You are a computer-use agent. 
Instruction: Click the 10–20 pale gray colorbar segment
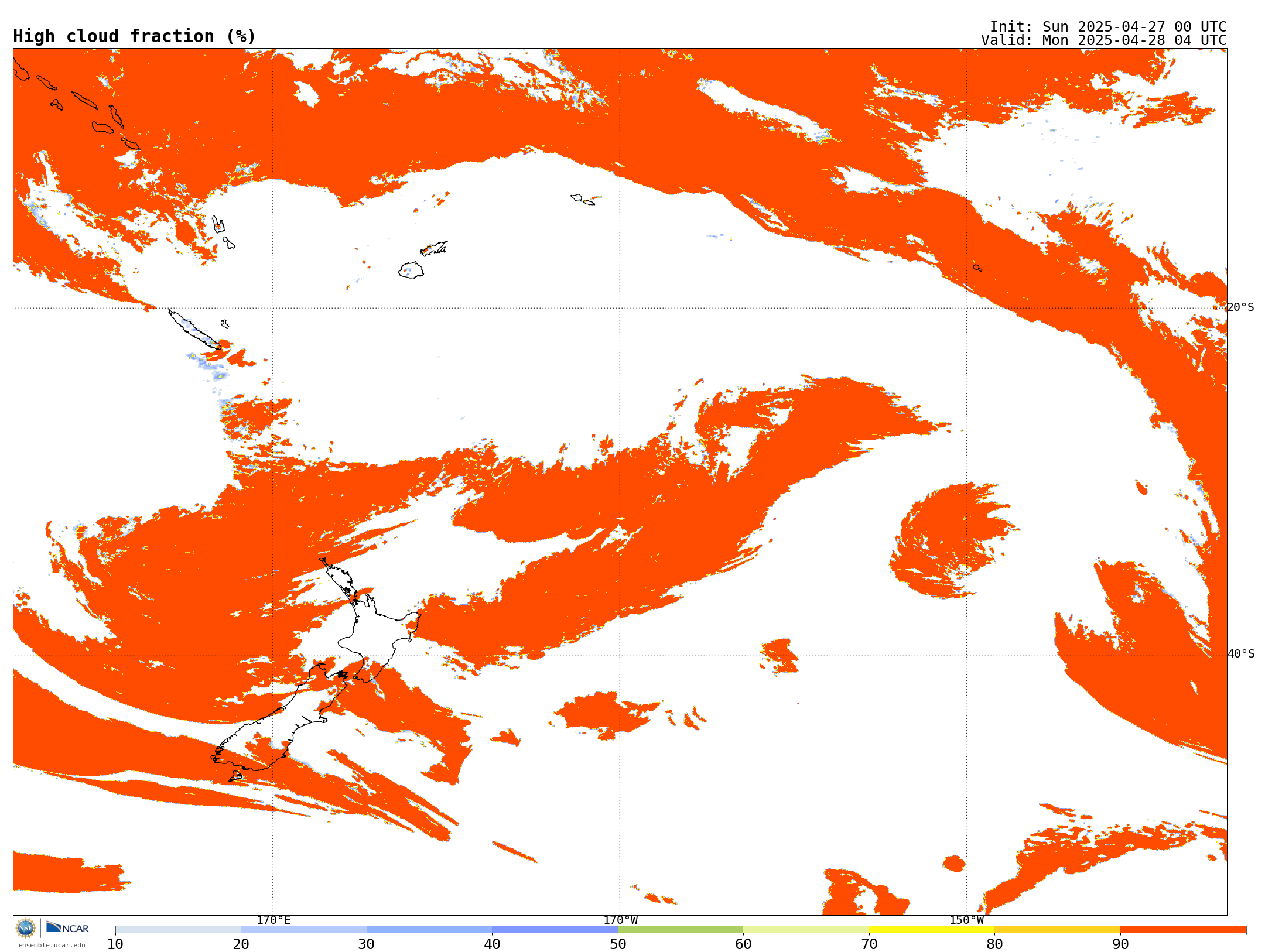(178, 930)
